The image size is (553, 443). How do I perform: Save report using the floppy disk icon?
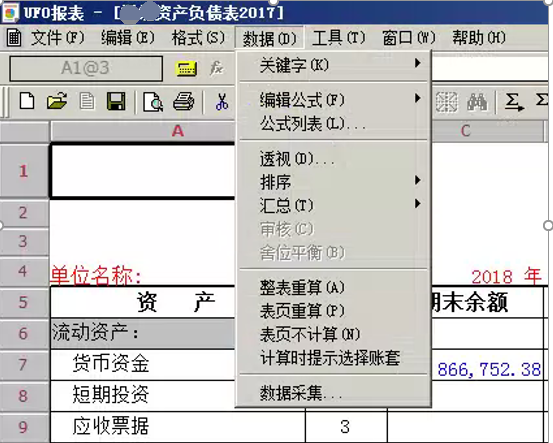(116, 101)
